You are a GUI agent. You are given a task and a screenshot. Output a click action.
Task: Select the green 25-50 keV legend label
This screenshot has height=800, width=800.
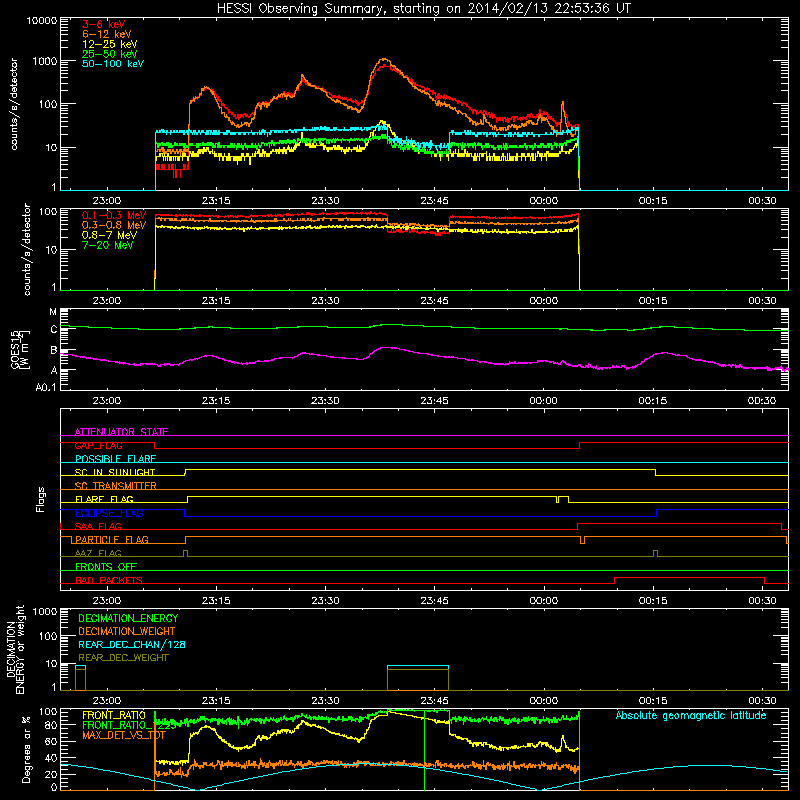click(110, 54)
